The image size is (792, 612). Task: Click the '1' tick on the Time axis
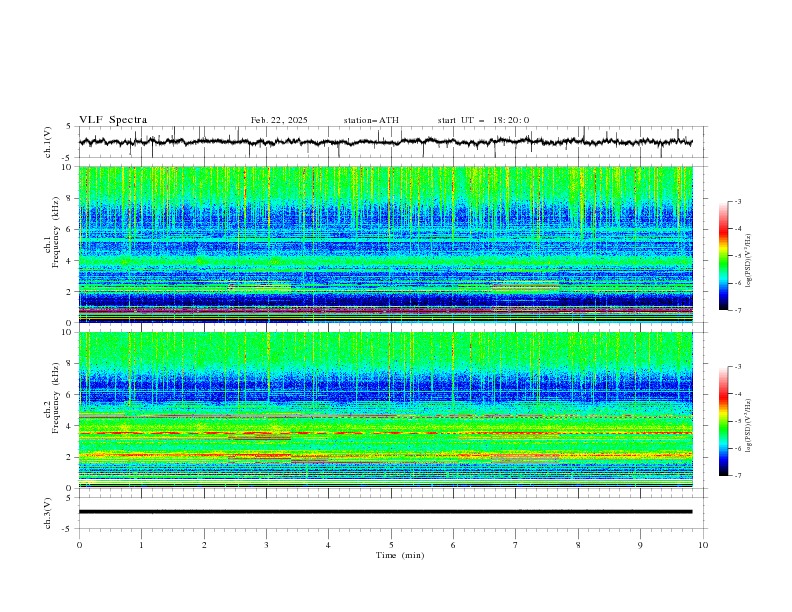[141, 545]
